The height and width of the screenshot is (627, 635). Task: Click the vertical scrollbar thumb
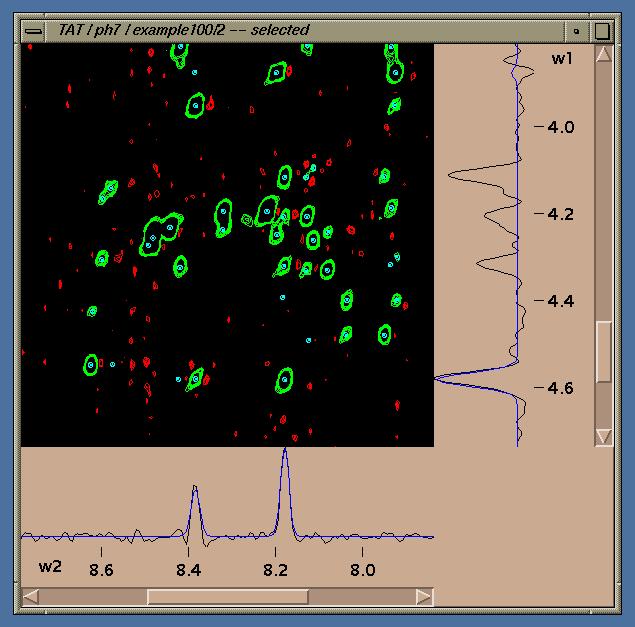click(603, 351)
